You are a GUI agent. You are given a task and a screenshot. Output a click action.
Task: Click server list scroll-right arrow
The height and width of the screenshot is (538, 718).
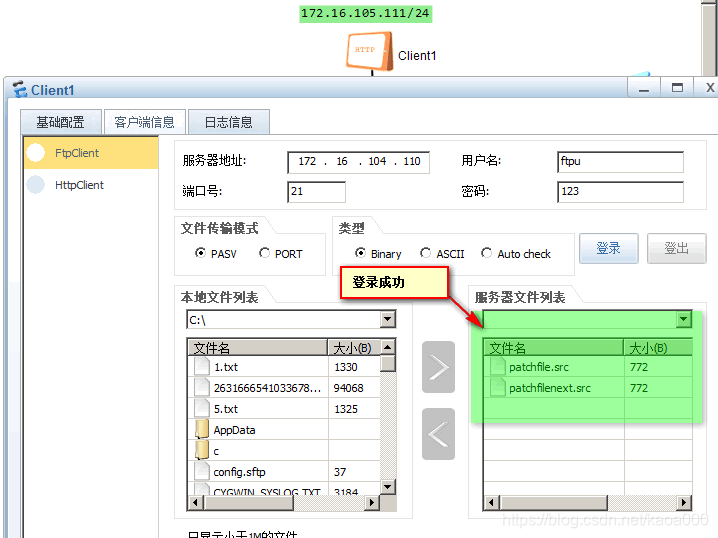[684, 502]
